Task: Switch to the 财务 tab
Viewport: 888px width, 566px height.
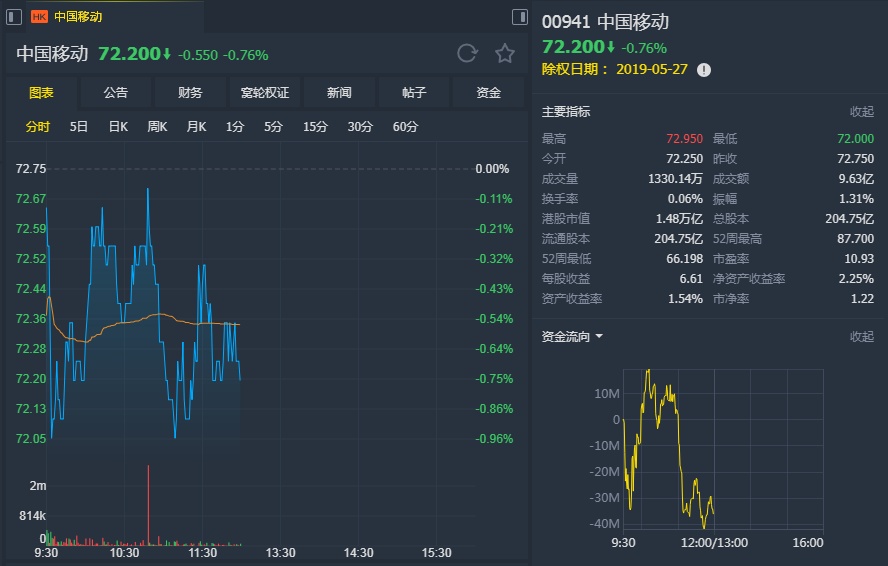Action: 190,93
